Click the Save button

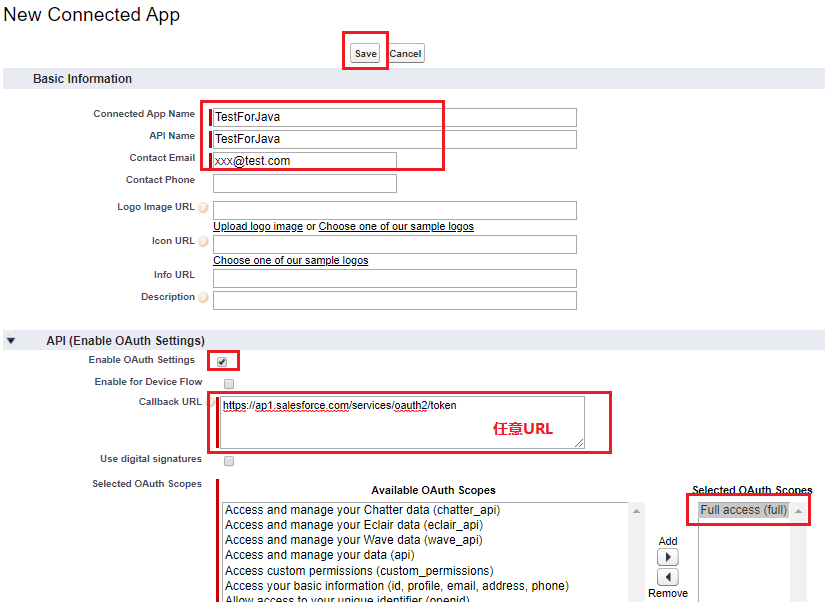[365, 53]
